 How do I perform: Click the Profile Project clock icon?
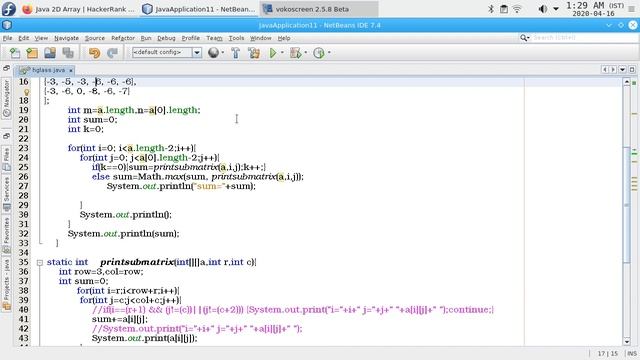click(319, 53)
